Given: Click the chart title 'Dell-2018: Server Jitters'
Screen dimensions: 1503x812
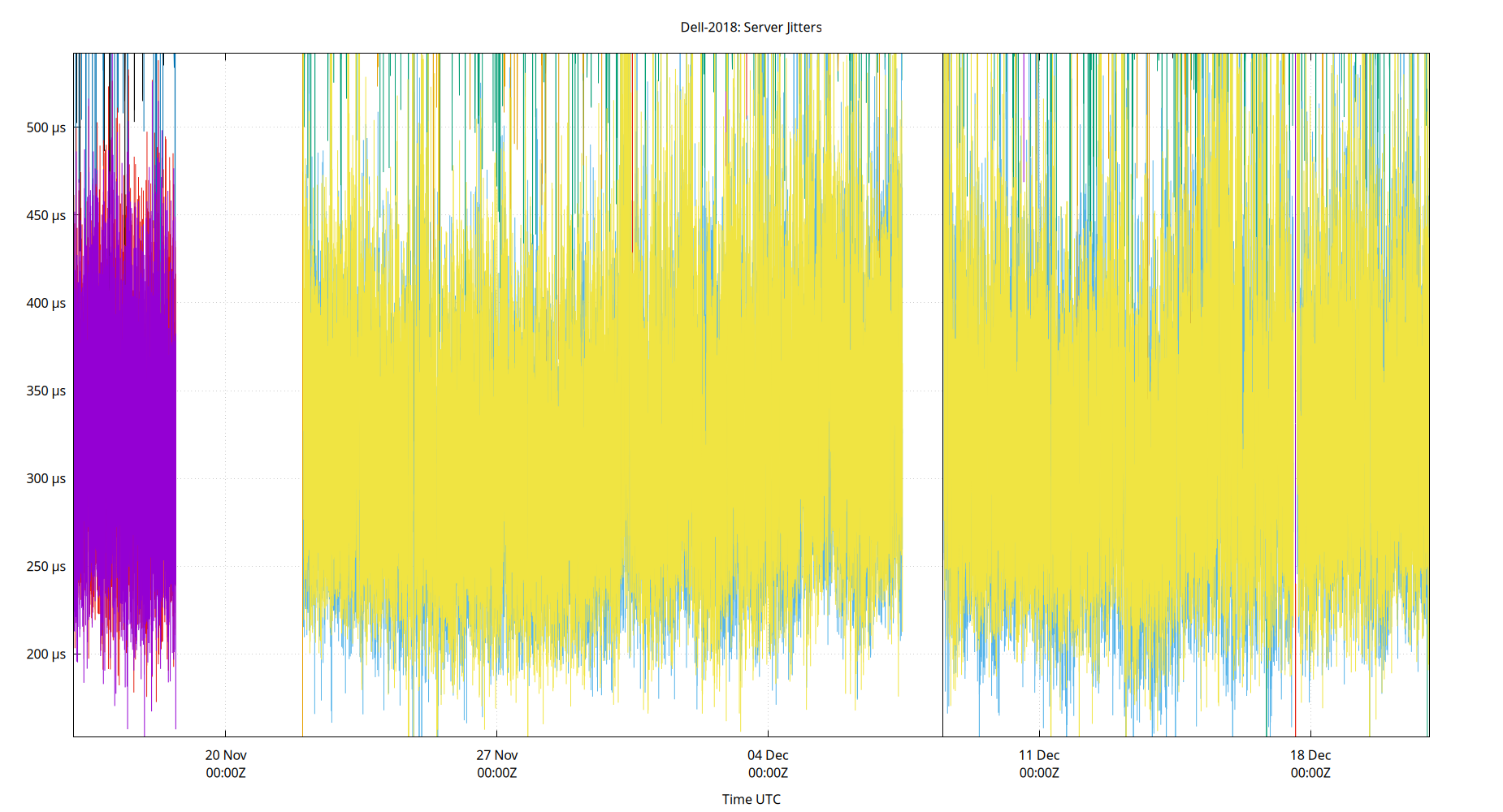Looking at the screenshot, I should [750, 27].
